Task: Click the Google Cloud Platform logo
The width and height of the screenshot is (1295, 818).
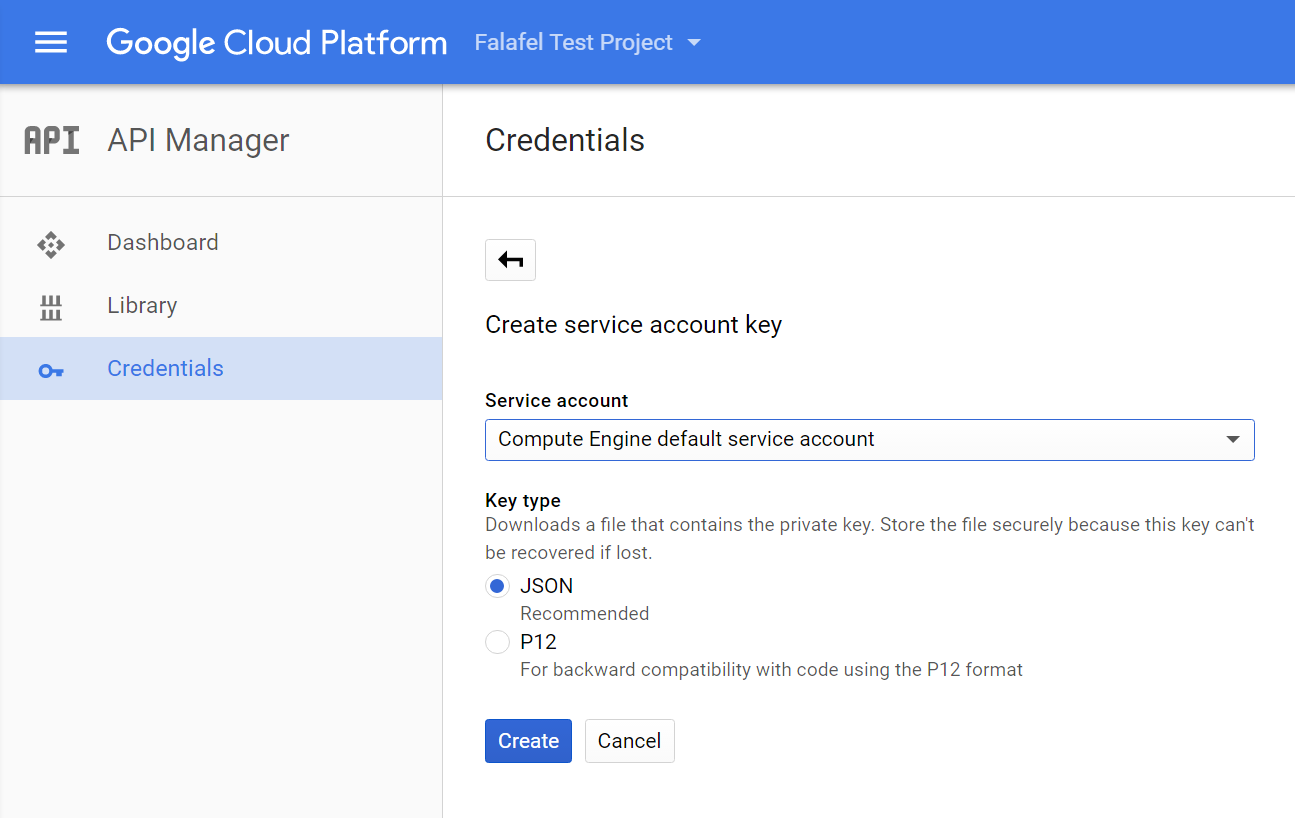Action: click(276, 42)
